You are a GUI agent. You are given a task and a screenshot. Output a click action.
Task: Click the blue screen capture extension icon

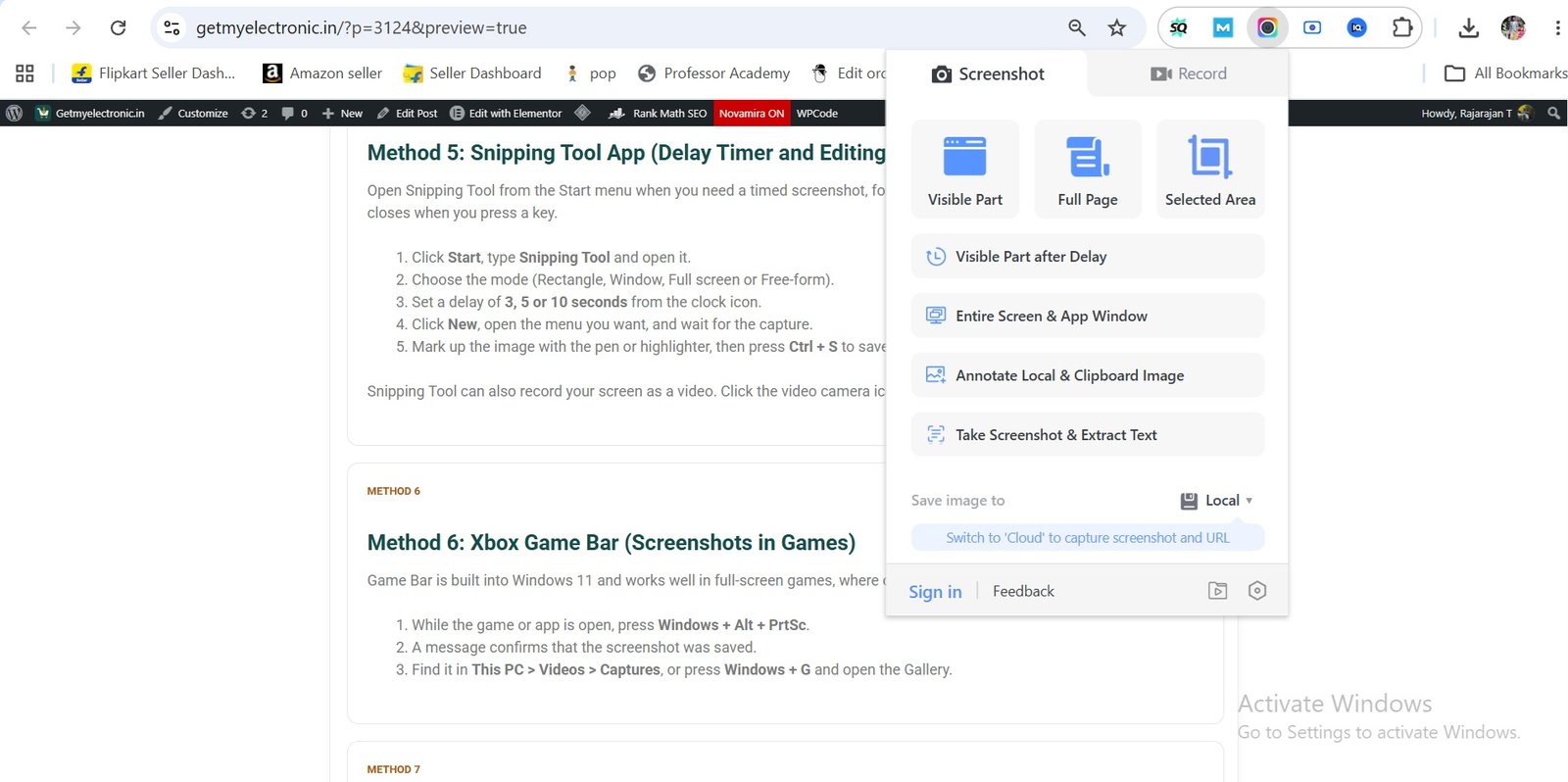(x=1312, y=27)
